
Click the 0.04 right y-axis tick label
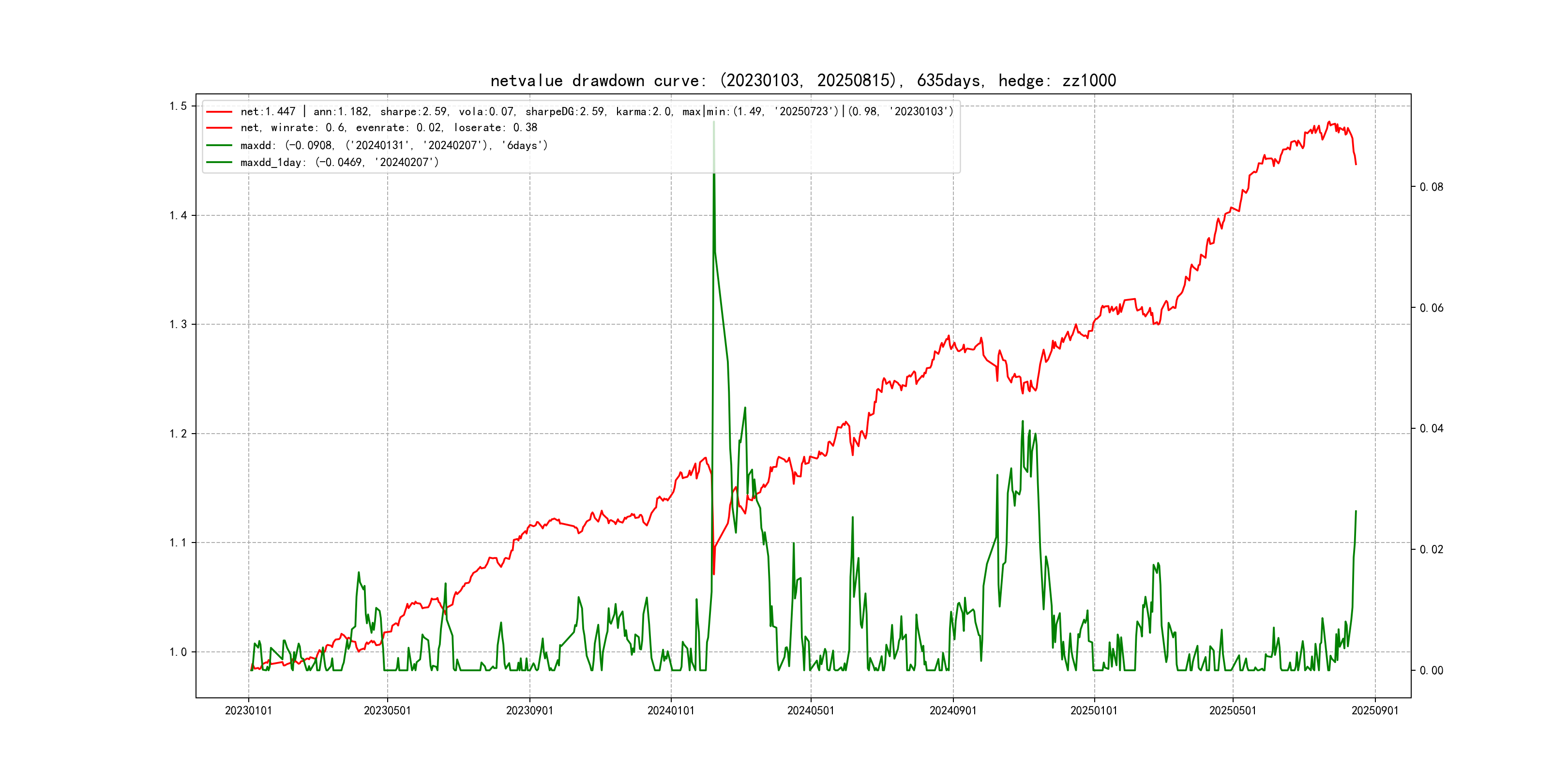pyautogui.click(x=1431, y=428)
